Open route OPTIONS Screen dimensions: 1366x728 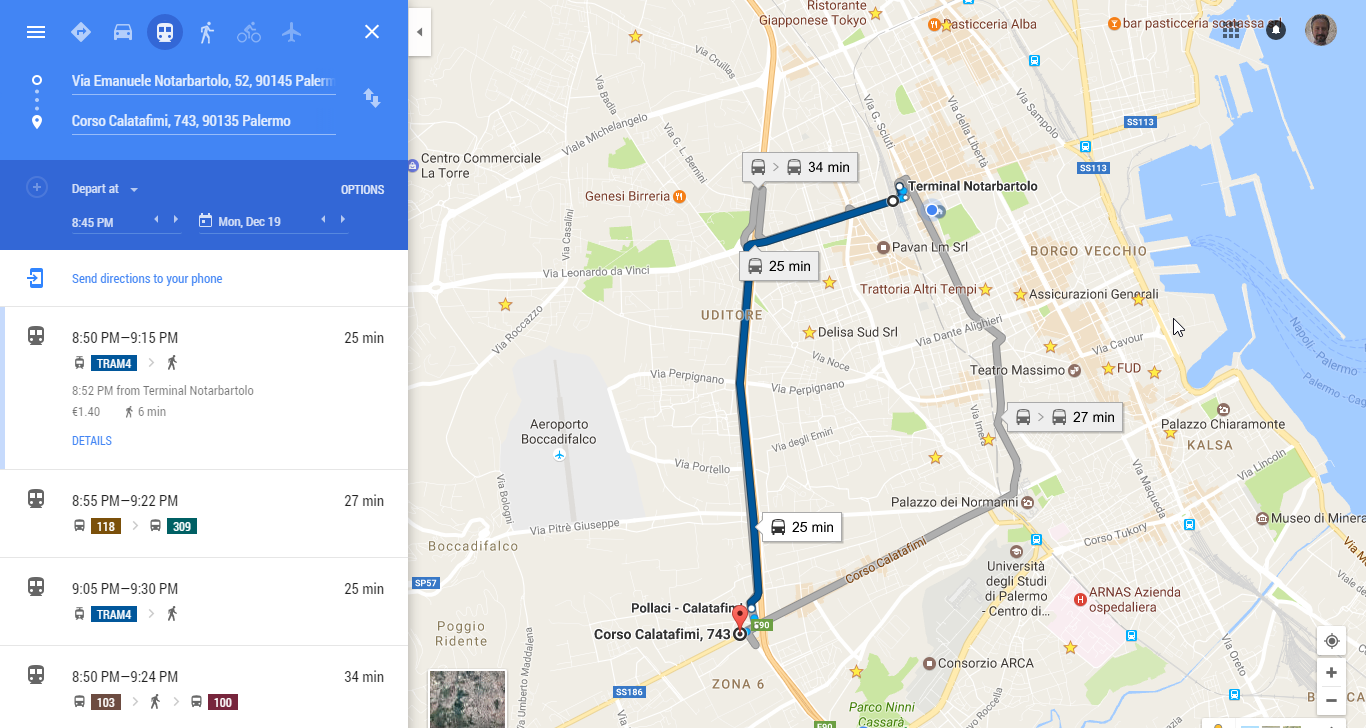(x=362, y=190)
